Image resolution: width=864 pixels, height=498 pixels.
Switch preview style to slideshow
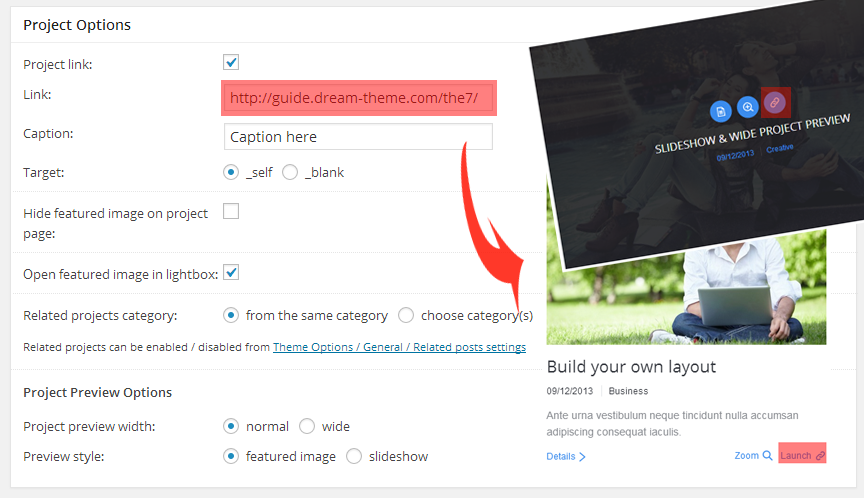354,456
